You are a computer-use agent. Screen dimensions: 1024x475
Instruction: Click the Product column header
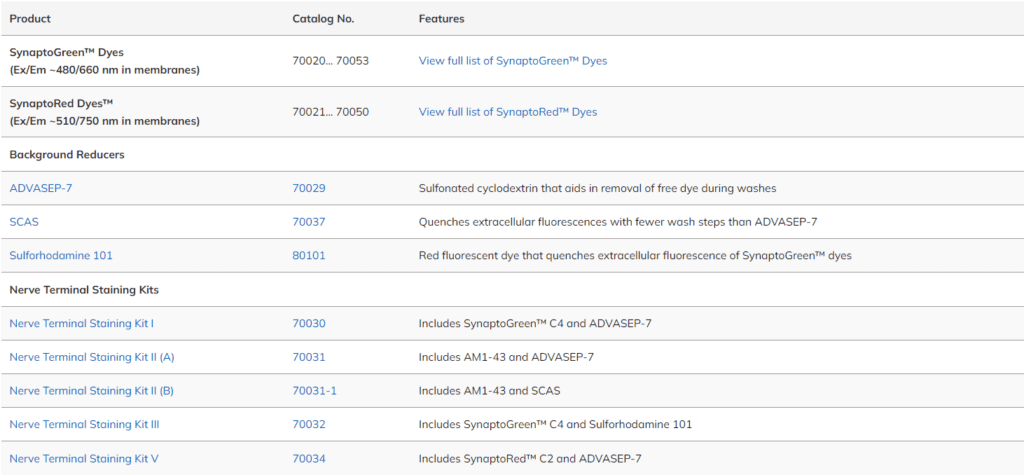30,19
